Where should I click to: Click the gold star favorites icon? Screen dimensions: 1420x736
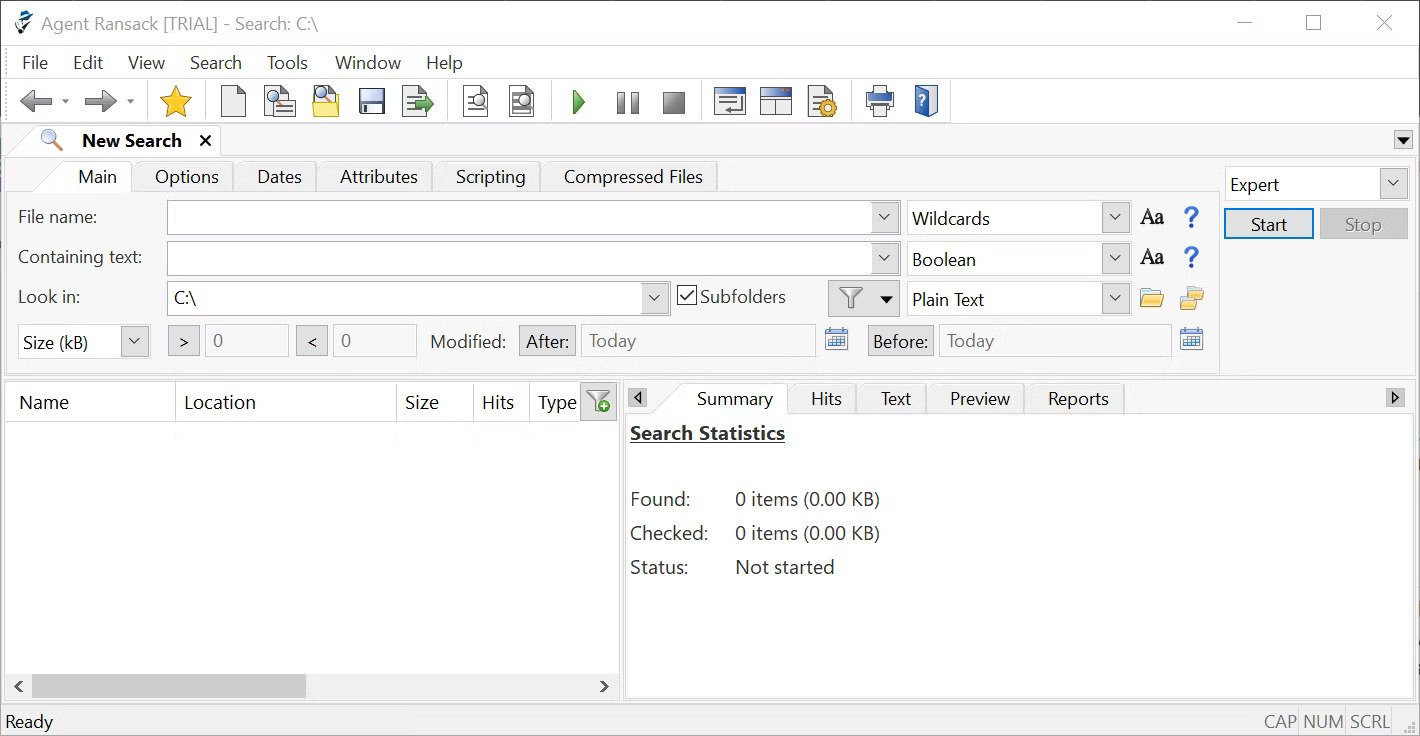(175, 102)
